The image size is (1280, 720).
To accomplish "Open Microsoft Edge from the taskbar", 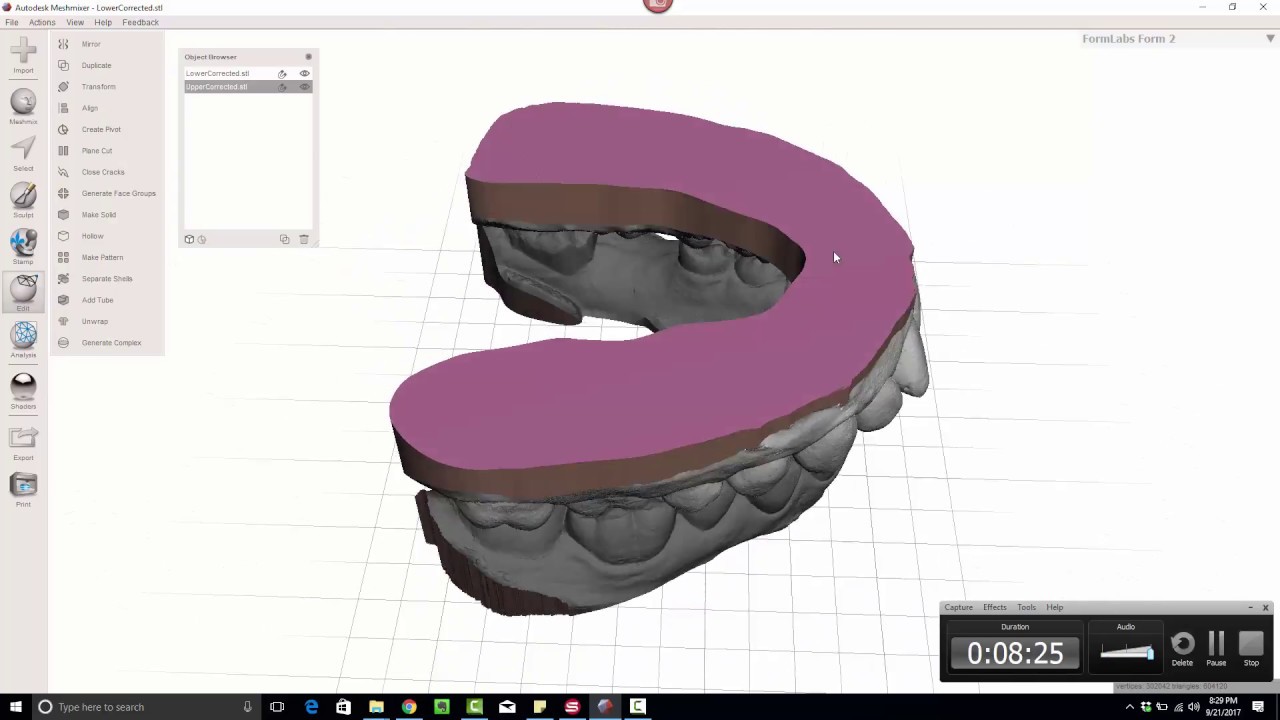I will coord(311,707).
